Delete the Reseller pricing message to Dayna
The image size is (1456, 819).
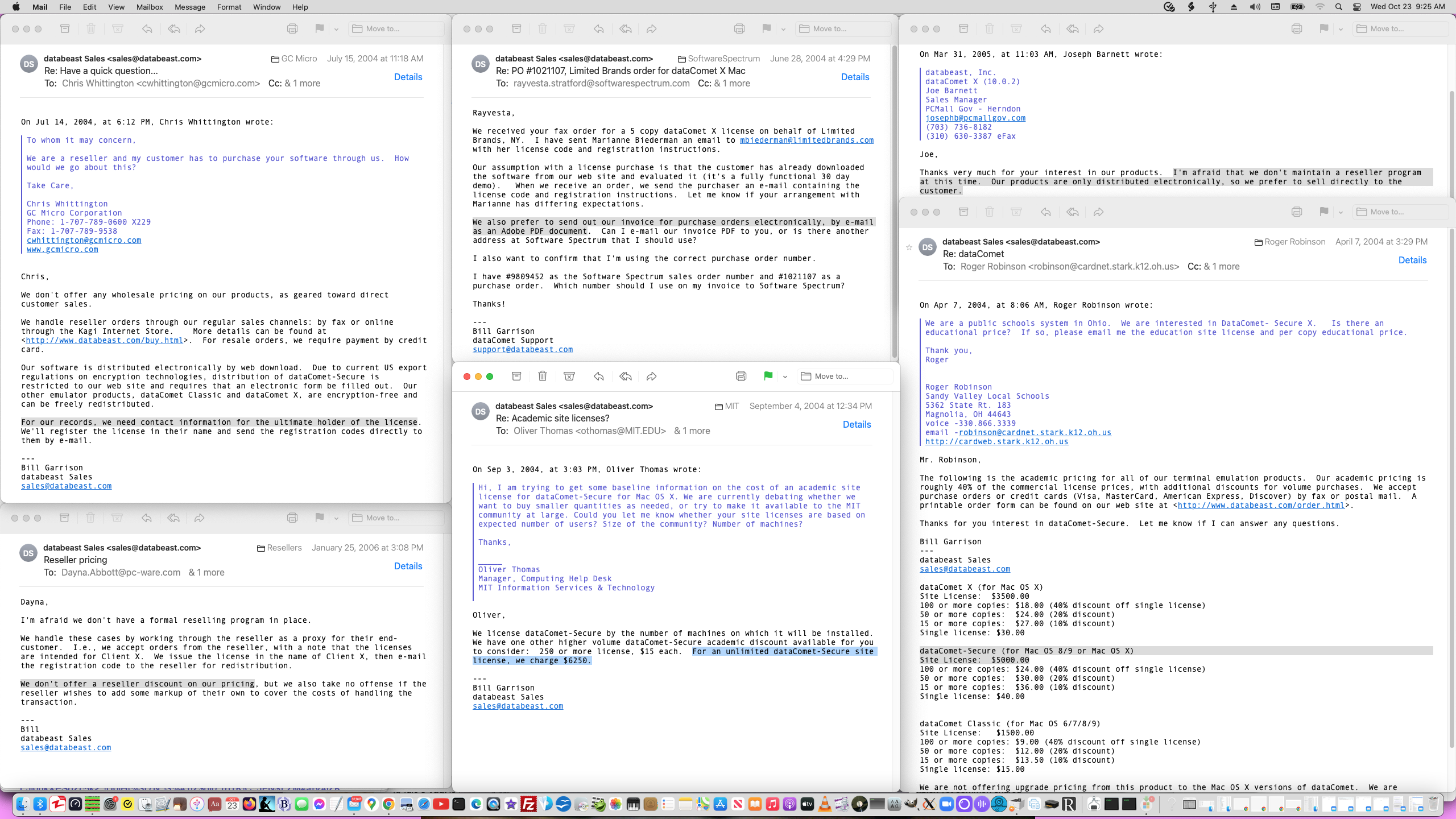point(90,518)
